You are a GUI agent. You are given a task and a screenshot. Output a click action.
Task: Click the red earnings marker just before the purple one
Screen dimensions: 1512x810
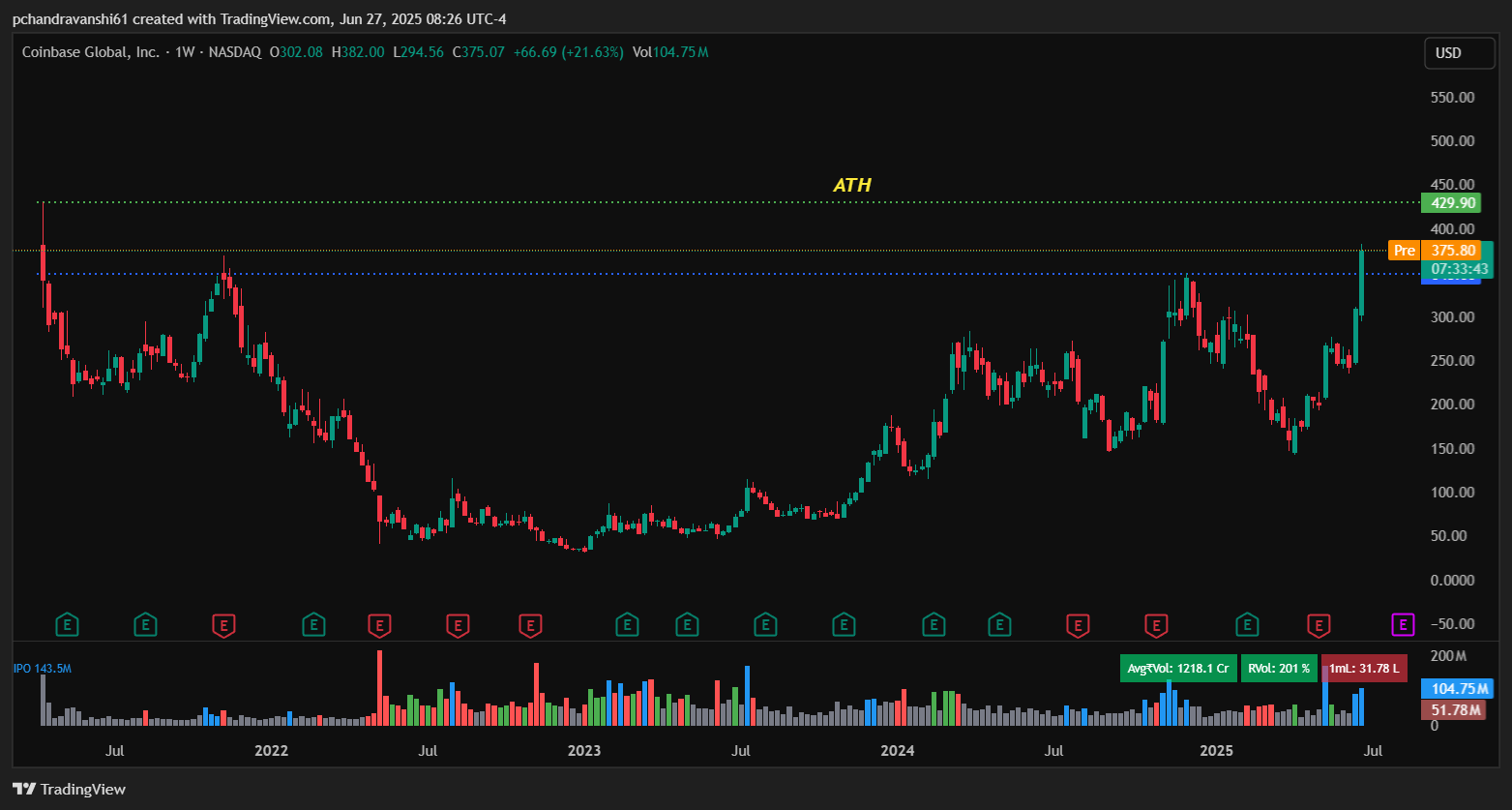(x=1319, y=625)
